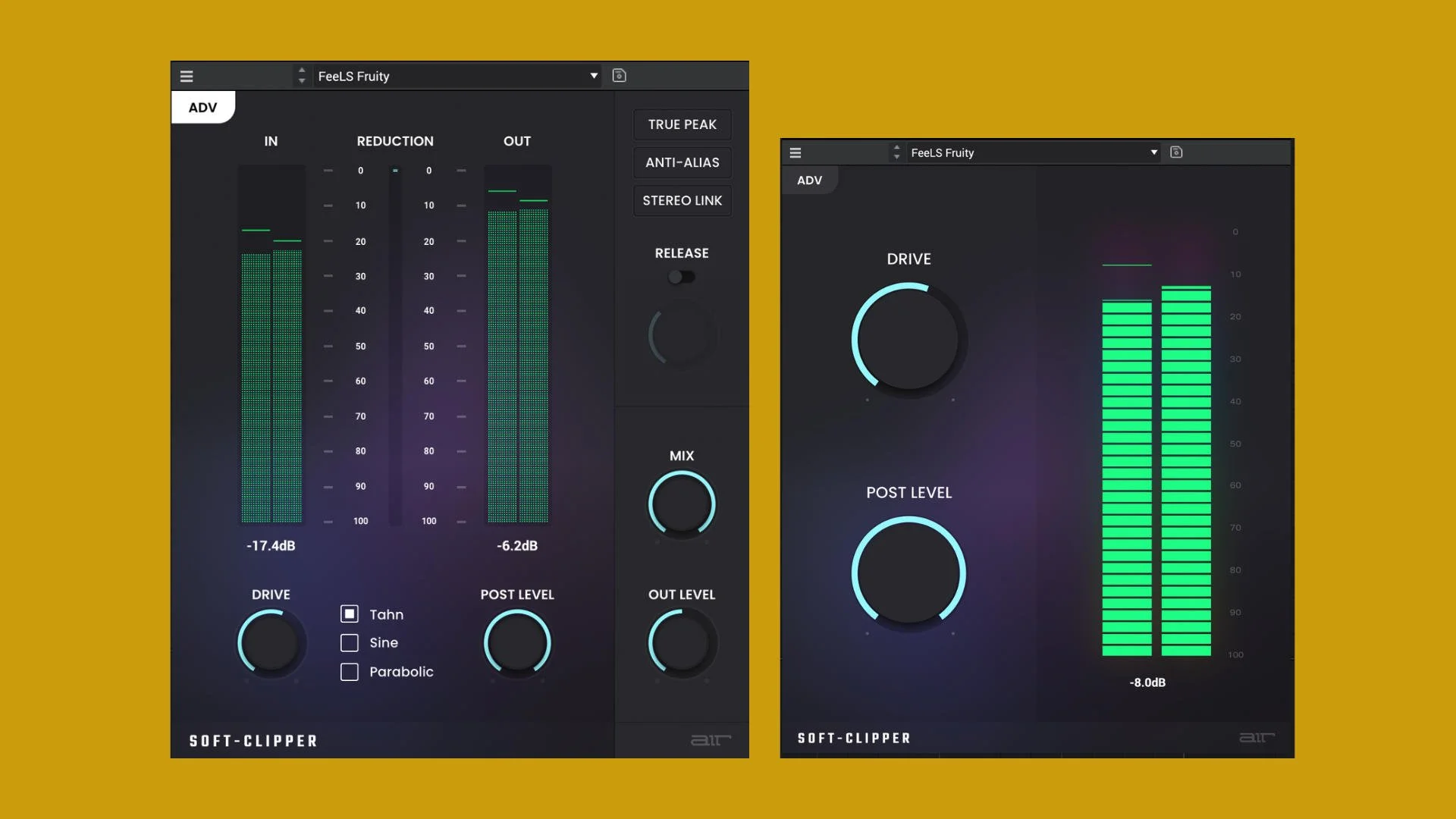Viewport: 1456px width, 819px height.
Task: Click save preset icon in right window
Action: (1176, 152)
